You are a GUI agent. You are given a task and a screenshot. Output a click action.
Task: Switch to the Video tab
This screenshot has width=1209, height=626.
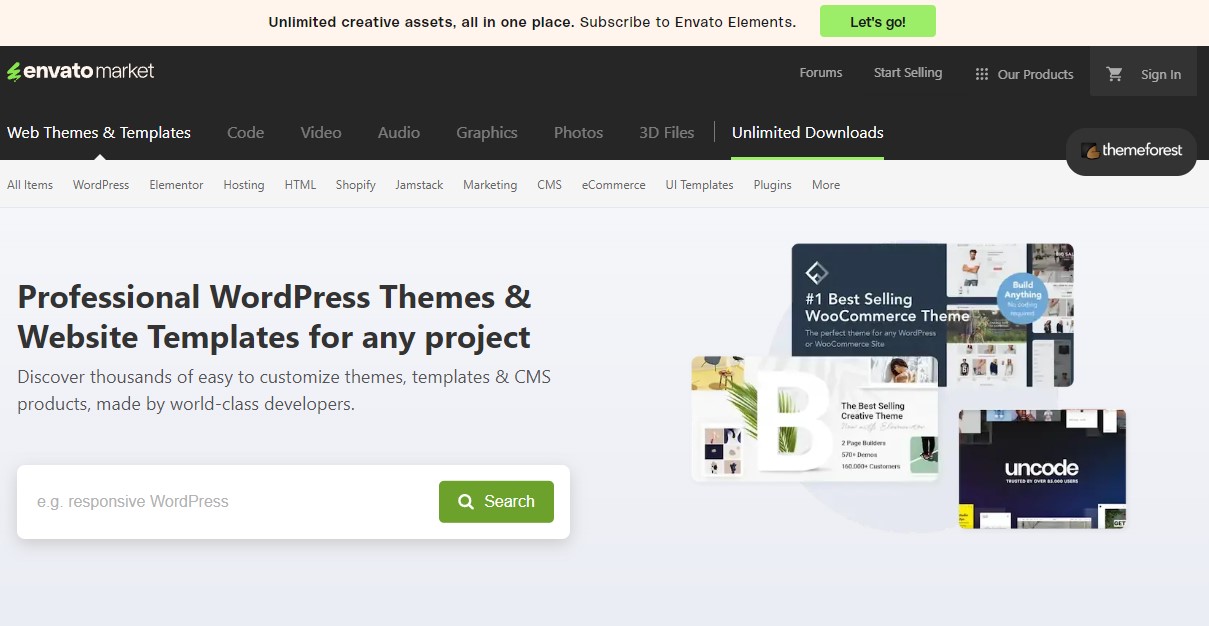pos(321,132)
